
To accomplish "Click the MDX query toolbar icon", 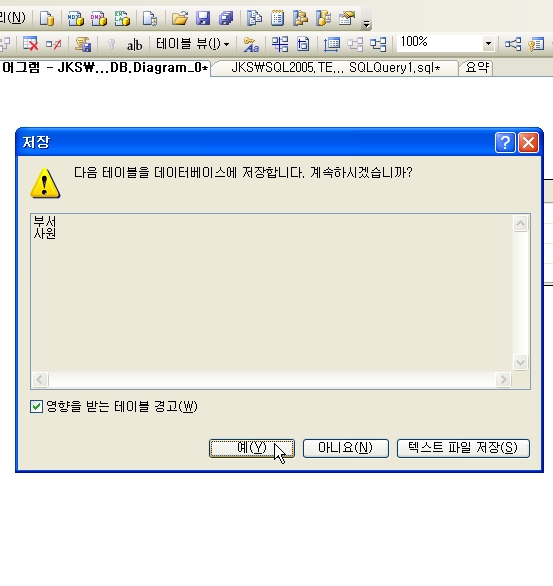I will 76,18.
